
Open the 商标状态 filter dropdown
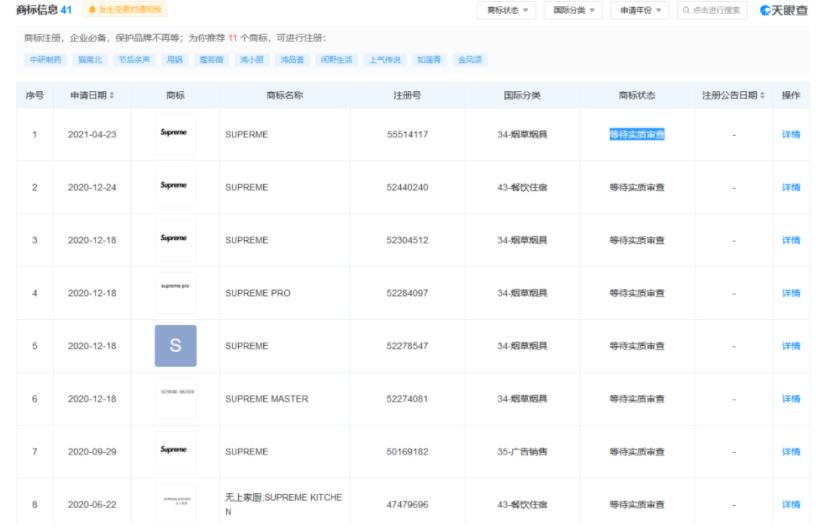506,10
